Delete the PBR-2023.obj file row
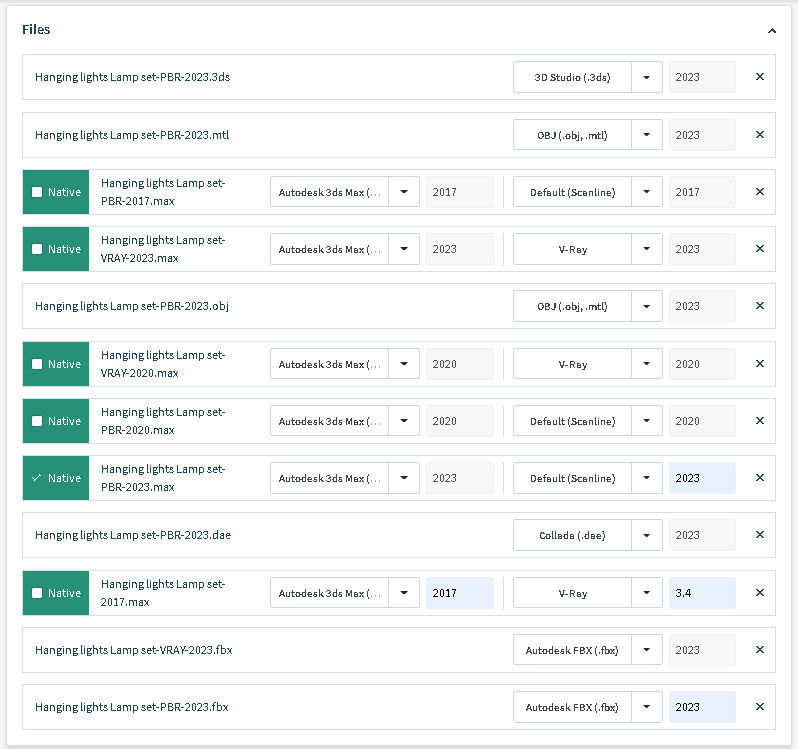This screenshot has height=749, width=798. click(760, 306)
